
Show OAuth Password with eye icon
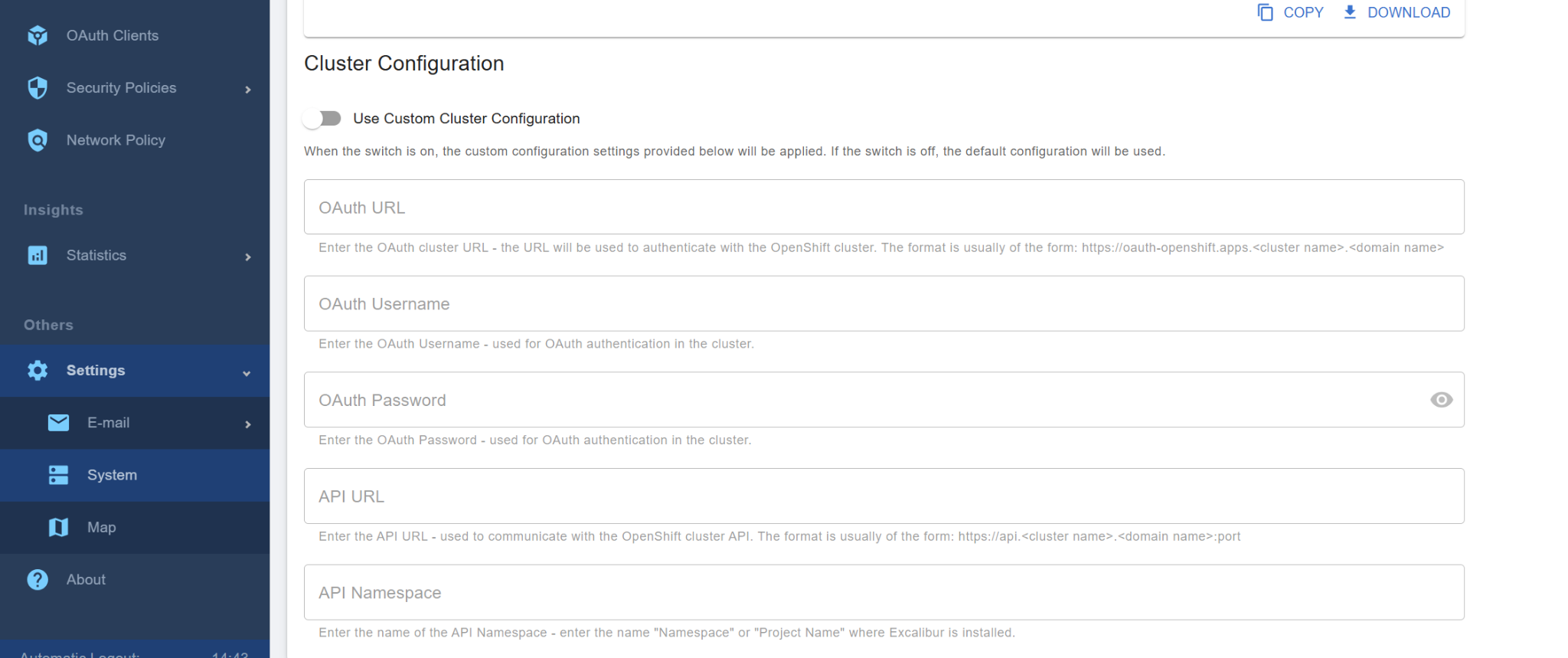(x=1441, y=400)
